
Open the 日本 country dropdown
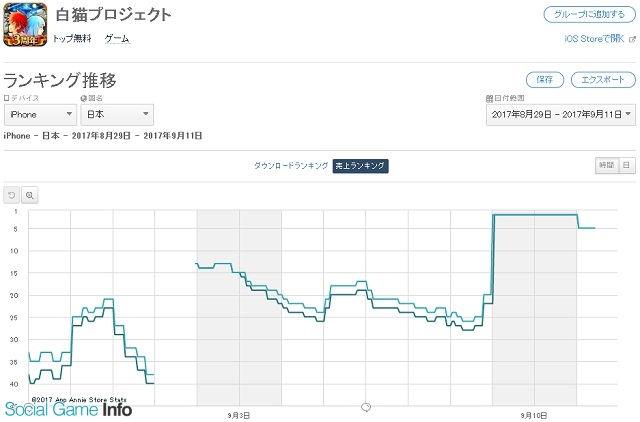(x=117, y=115)
